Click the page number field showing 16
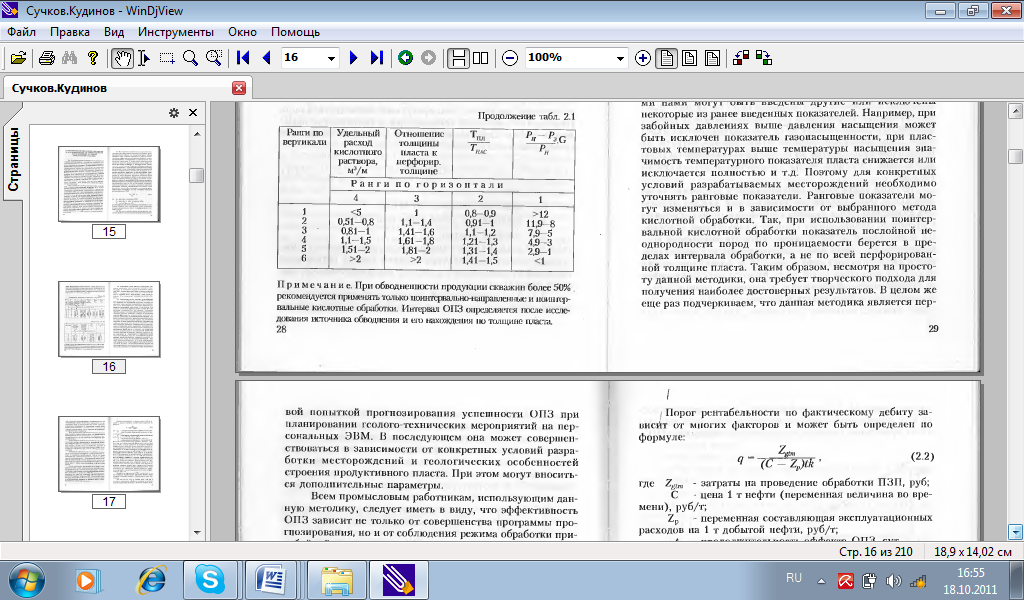This screenshot has height=600, width=1024. tap(303, 58)
